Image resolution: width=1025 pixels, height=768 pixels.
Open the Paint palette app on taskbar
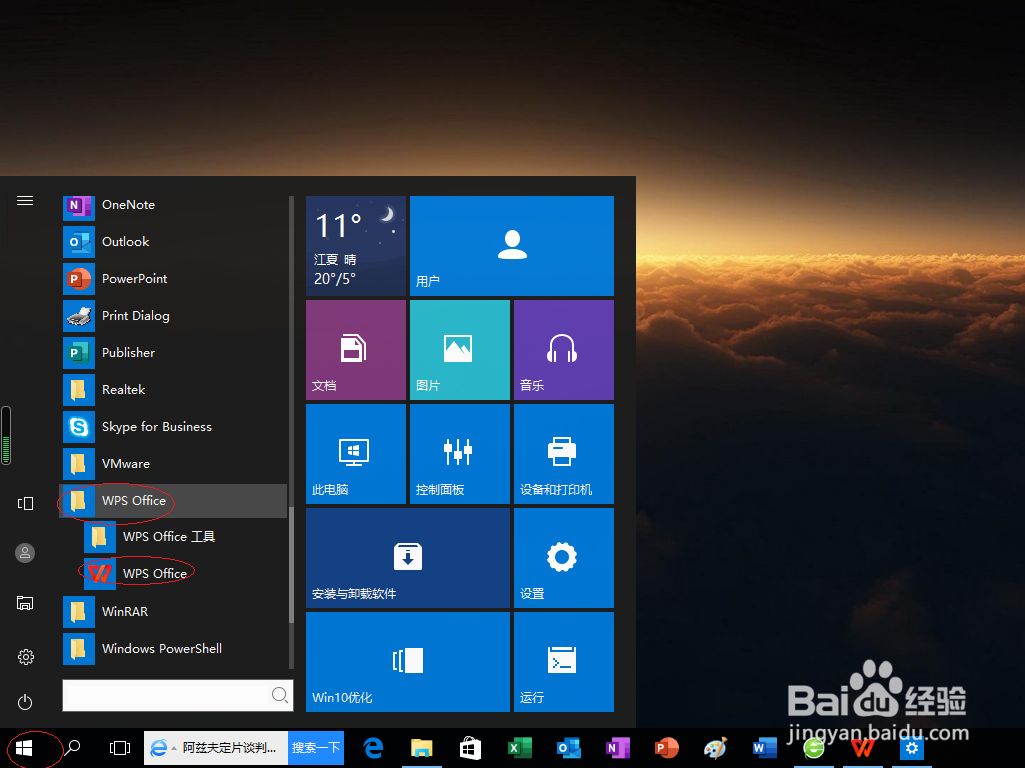(716, 748)
